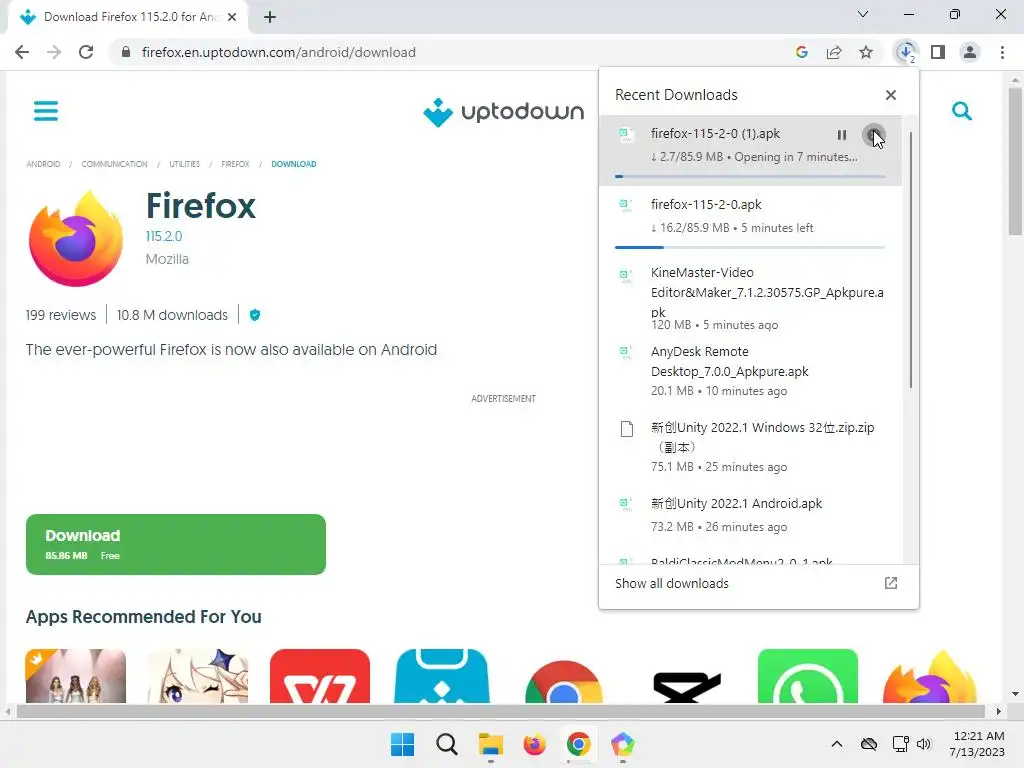1024x768 pixels.
Task: Open the ANDROID breadcrumb
Action: (x=43, y=164)
